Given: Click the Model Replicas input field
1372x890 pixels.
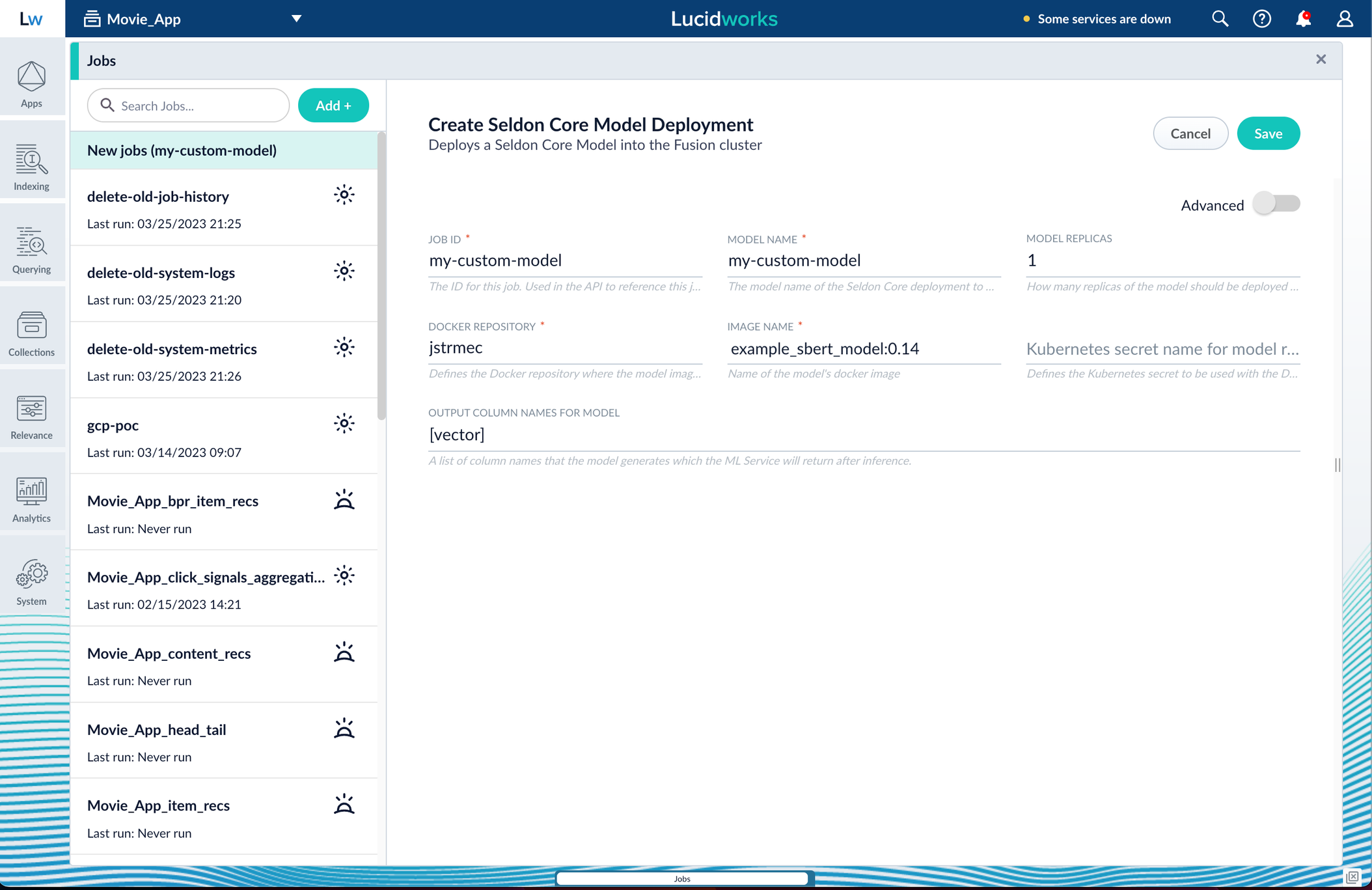Looking at the screenshot, I should (1162, 261).
